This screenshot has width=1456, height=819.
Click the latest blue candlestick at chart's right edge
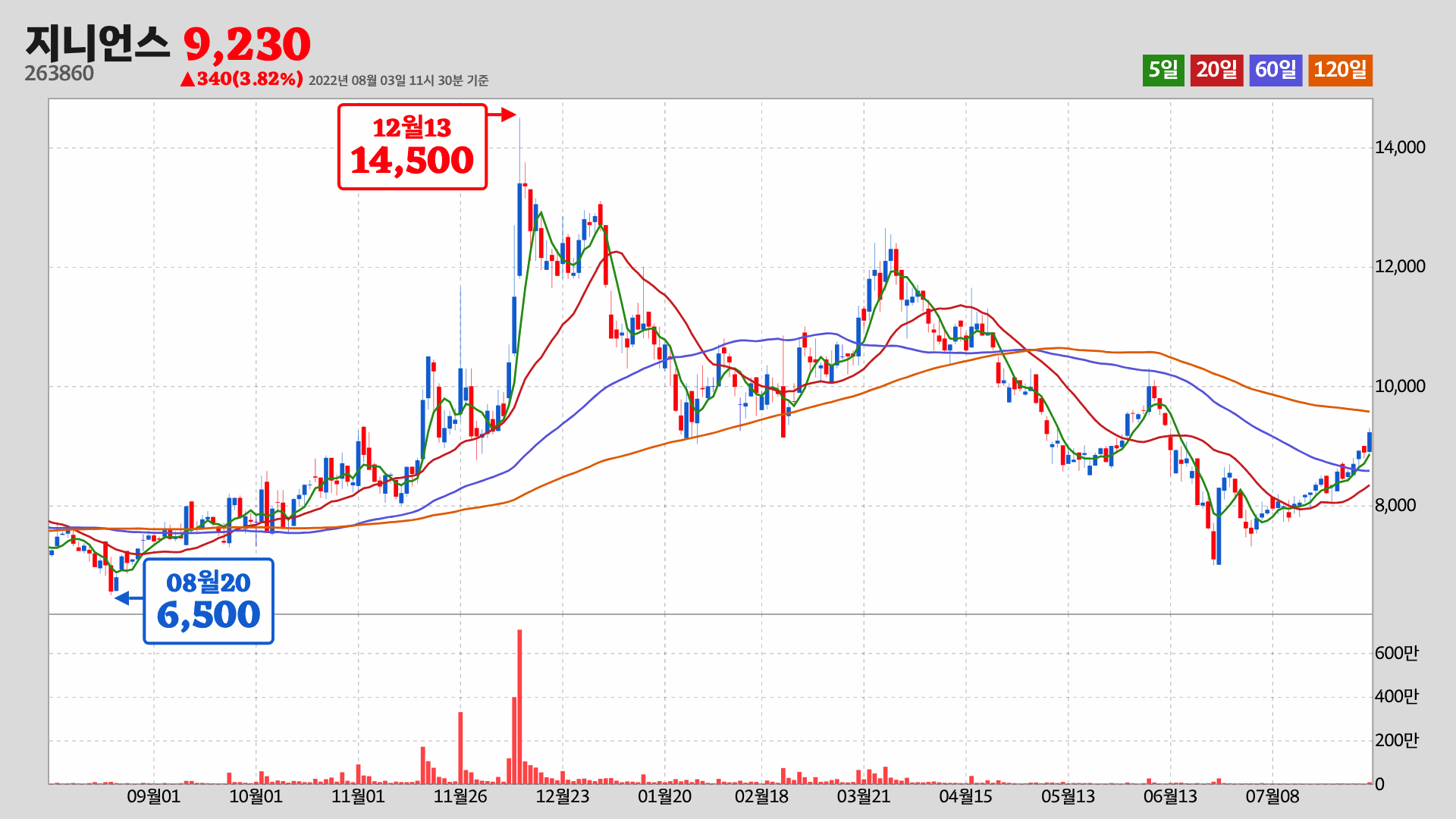click(1370, 441)
